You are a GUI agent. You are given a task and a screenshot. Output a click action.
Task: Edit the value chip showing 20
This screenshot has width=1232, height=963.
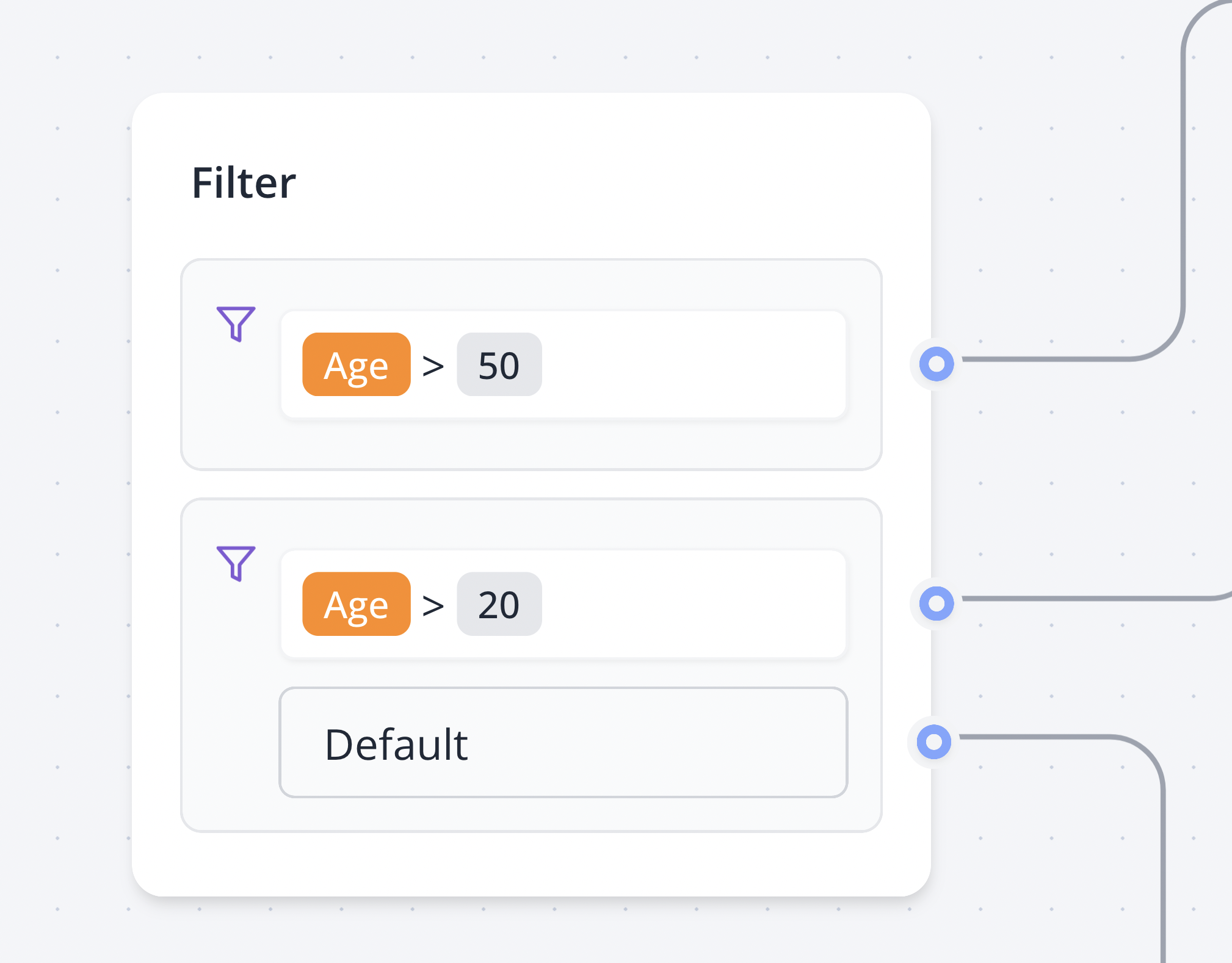pyautogui.click(x=499, y=604)
